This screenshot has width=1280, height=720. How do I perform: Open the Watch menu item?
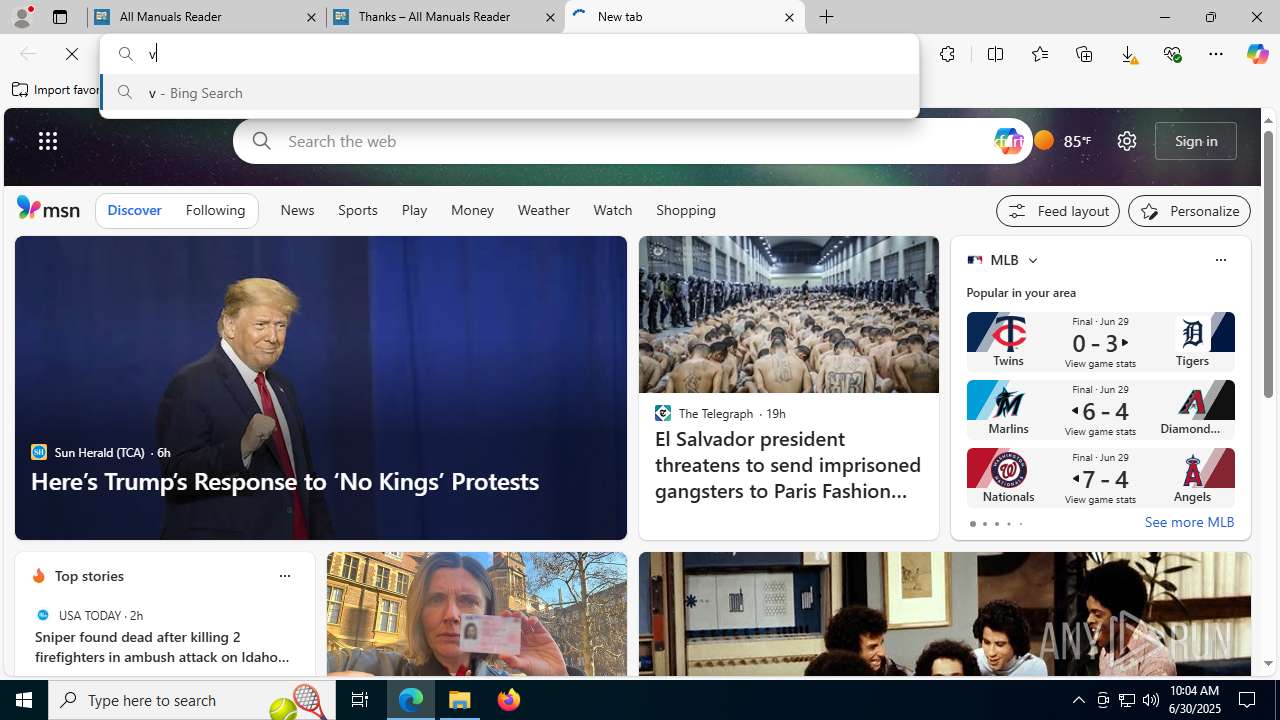pyautogui.click(x=612, y=210)
